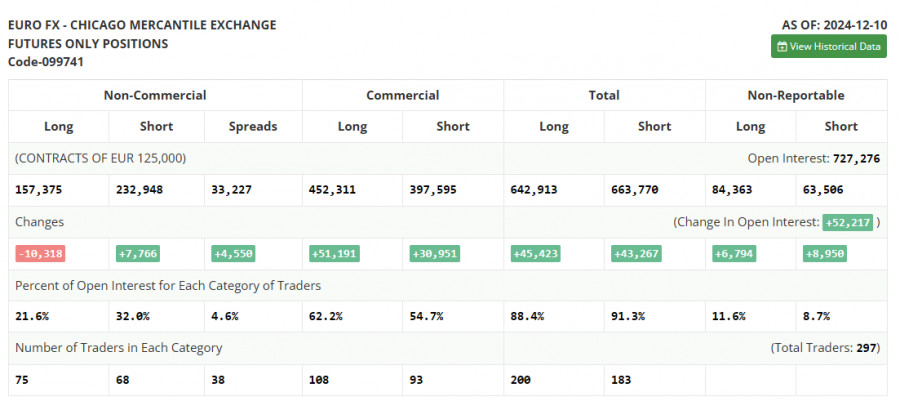Click Non-Commercial short value 232,948

pos(139,190)
